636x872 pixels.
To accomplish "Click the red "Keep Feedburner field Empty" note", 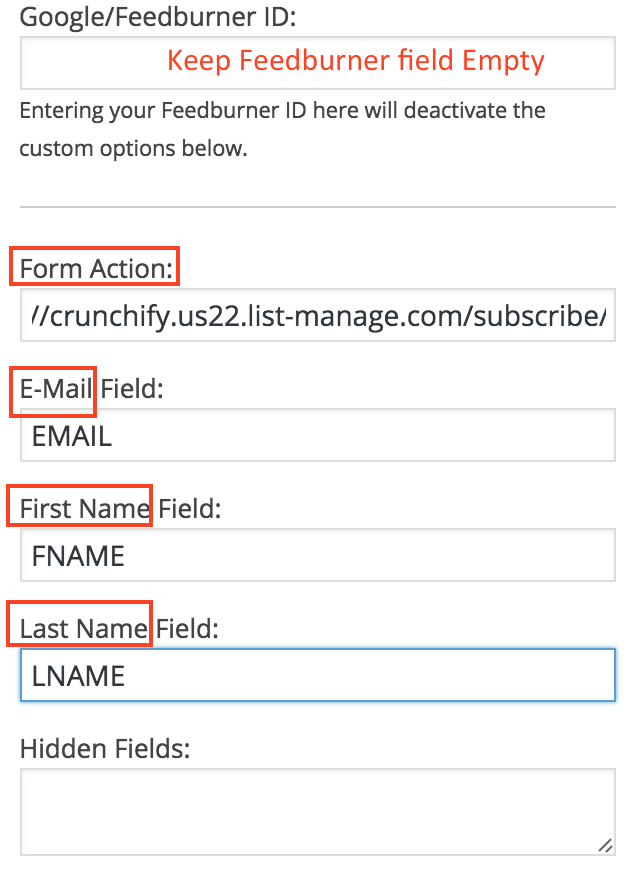I will (355, 61).
